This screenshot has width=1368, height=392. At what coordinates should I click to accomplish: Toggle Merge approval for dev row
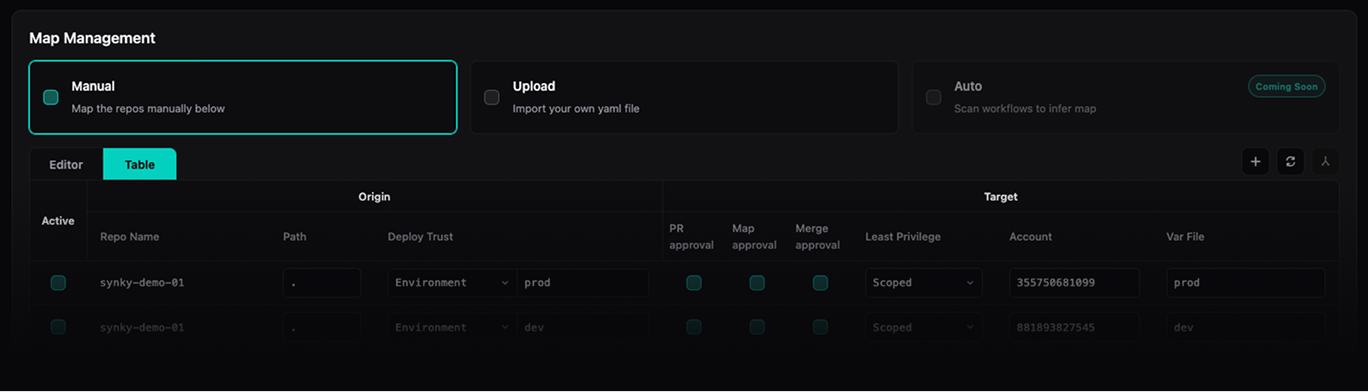(820, 327)
